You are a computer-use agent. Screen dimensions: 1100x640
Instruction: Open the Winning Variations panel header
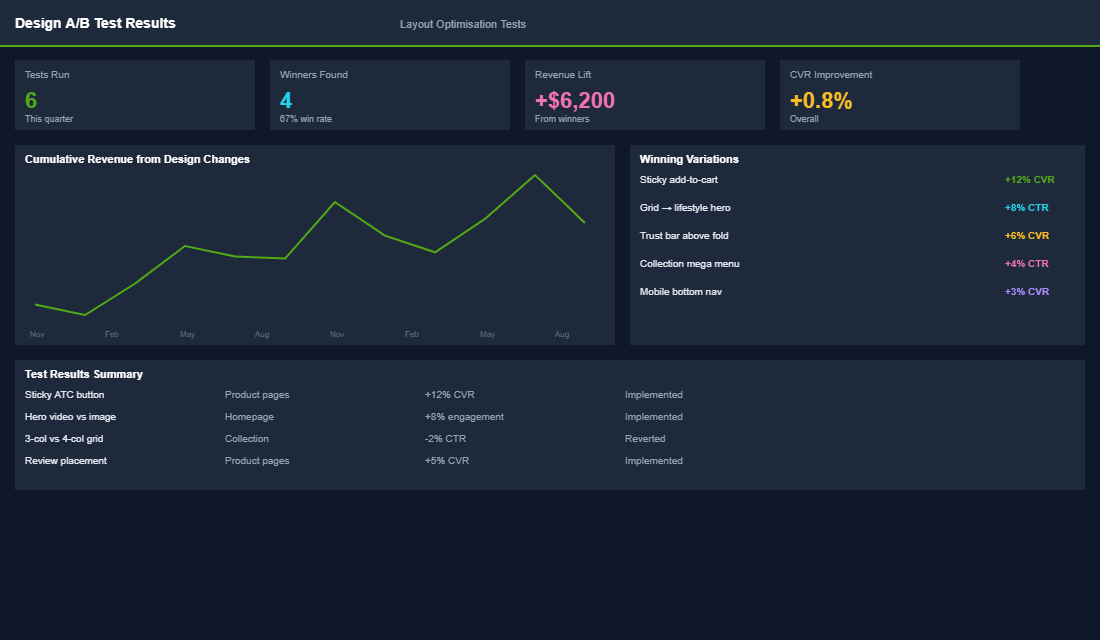(689, 159)
